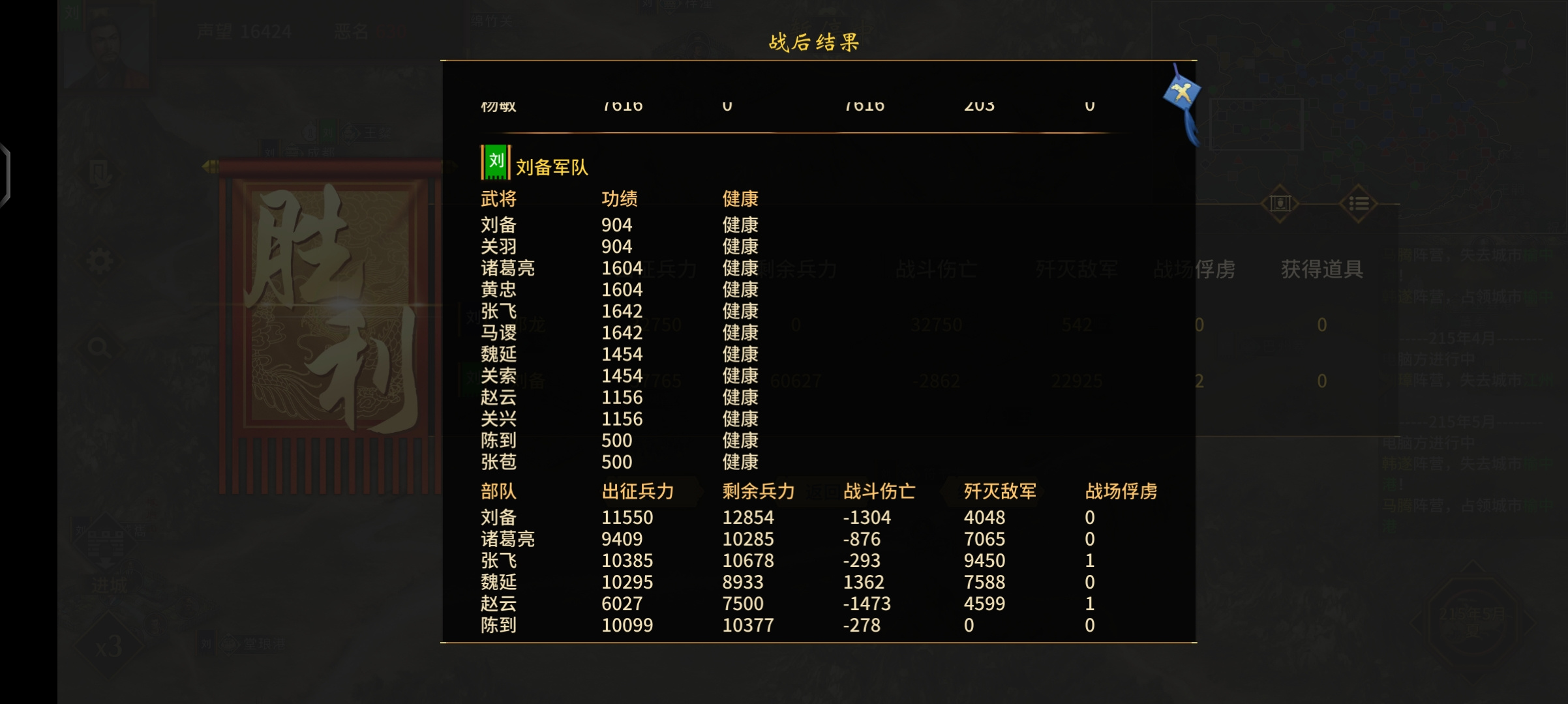Viewport: 1568px width, 704px height.
Task: Click 马谡's merit value 1642
Action: (622, 333)
